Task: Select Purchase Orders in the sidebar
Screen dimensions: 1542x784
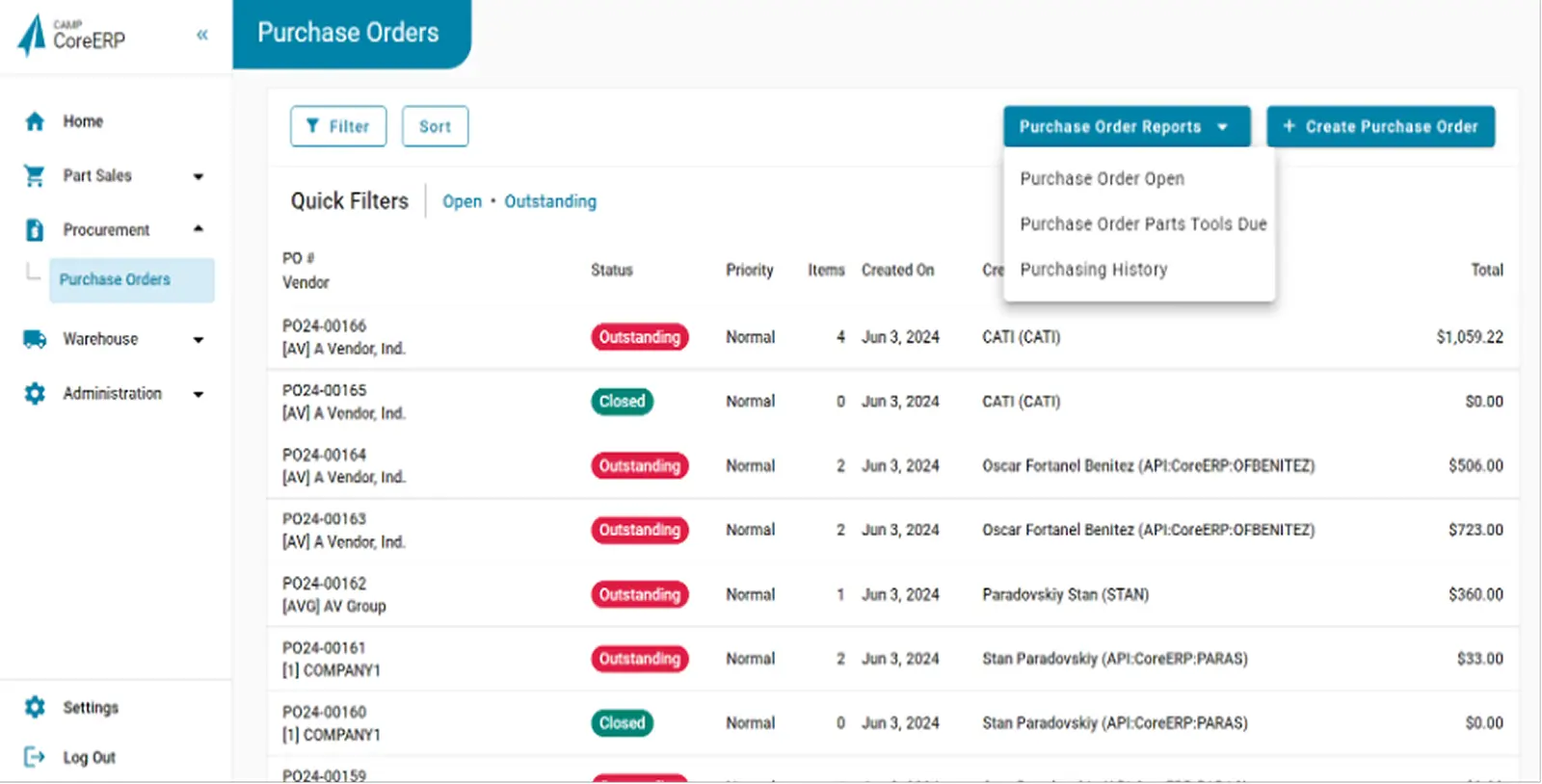Action: (x=132, y=280)
